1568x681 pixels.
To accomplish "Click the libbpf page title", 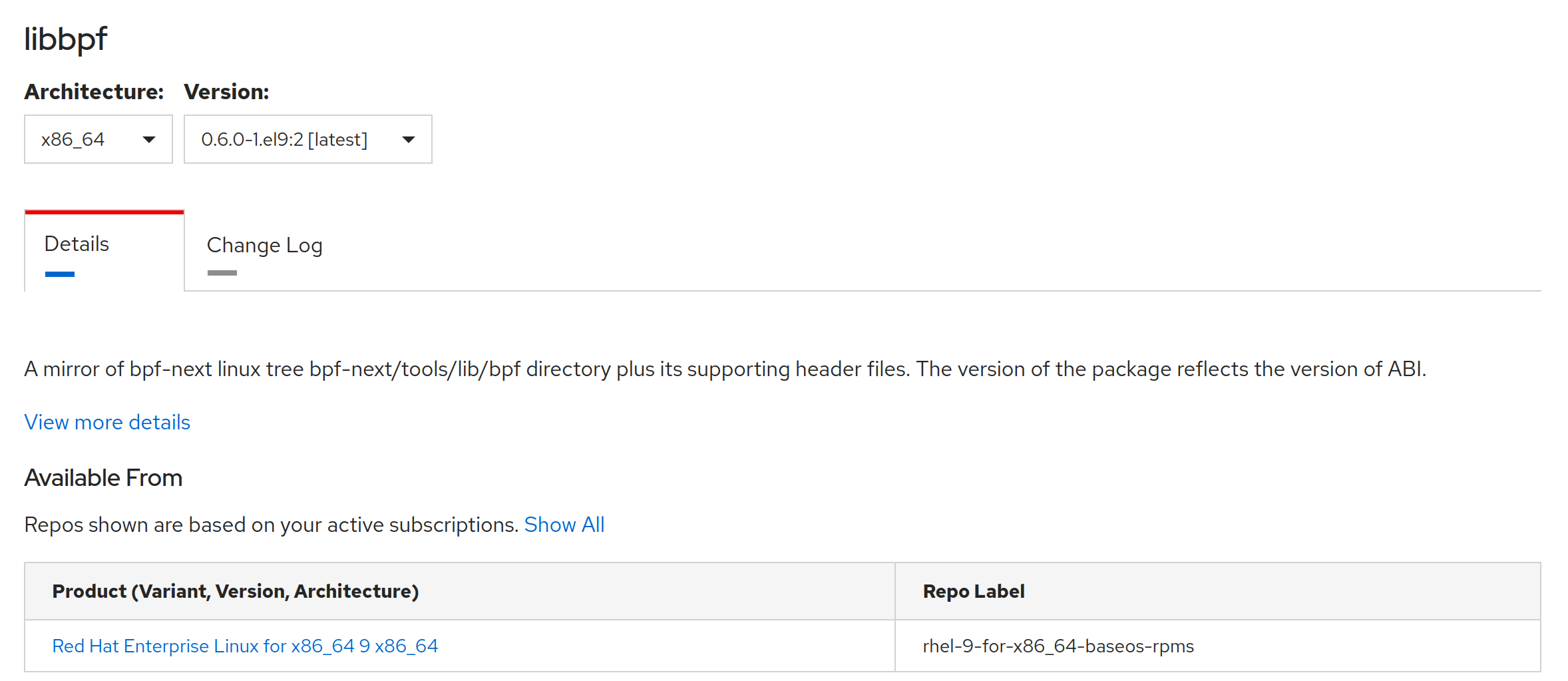I will pyautogui.click(x=65, y=39).
